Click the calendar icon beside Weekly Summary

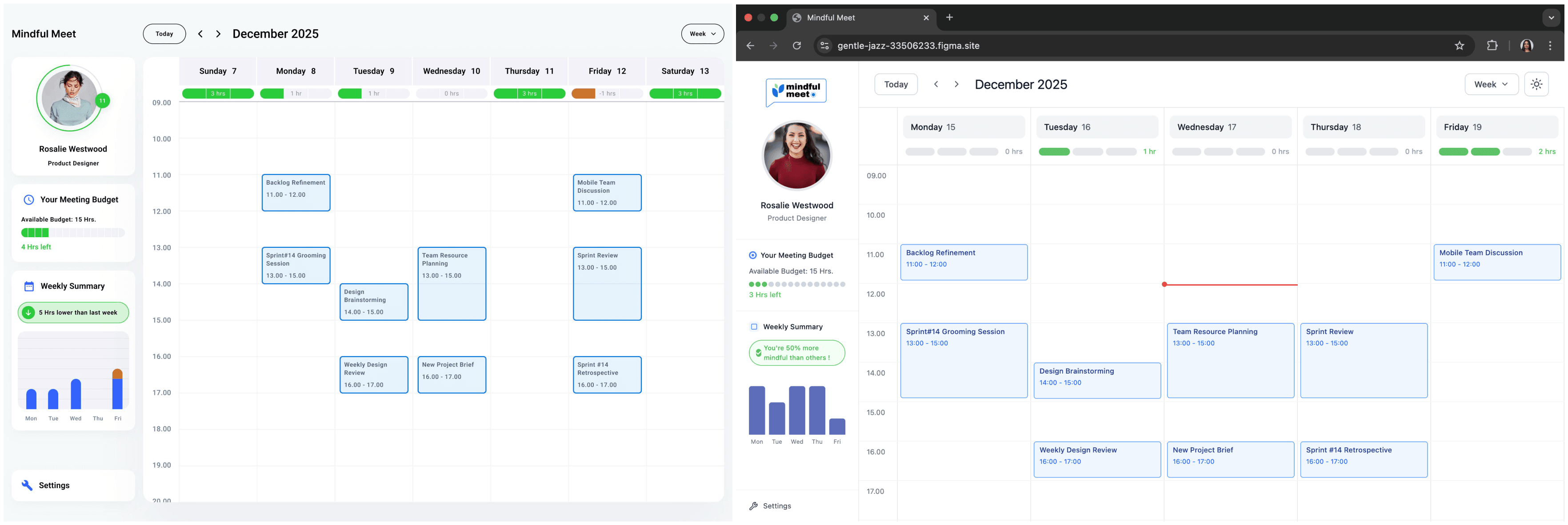[x=28, y=286]
